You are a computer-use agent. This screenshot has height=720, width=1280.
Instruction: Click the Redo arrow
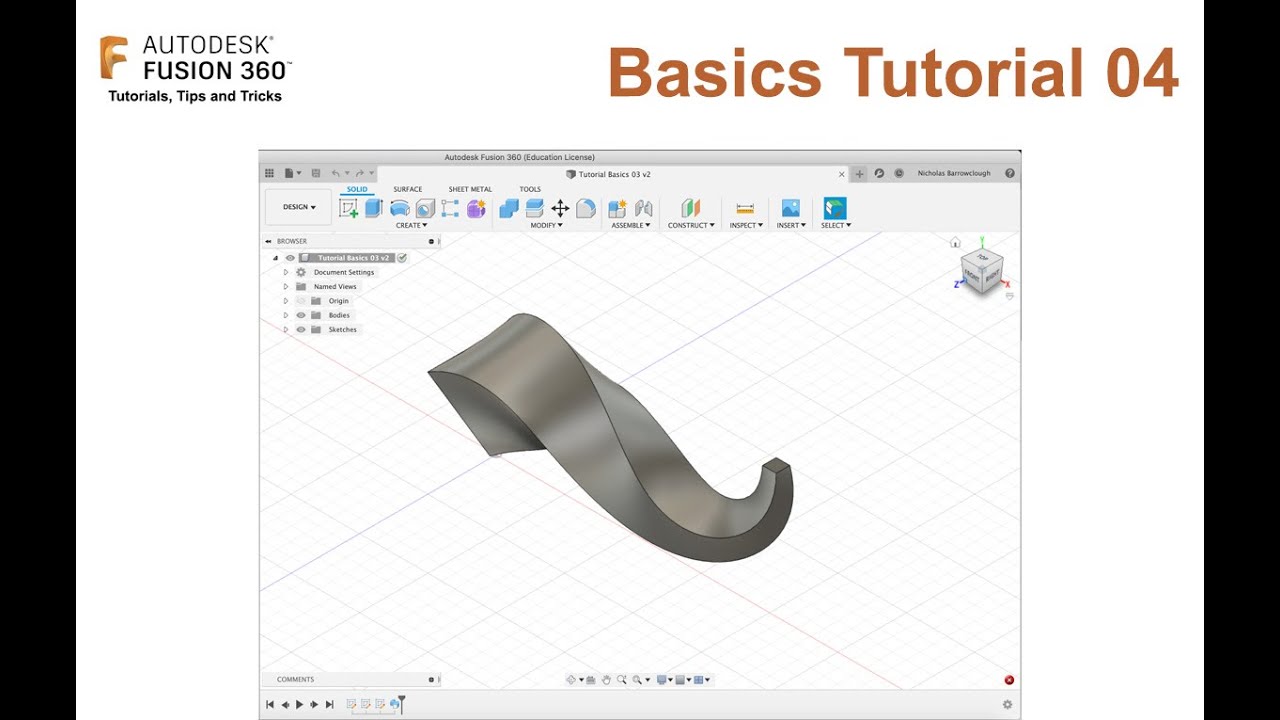click(x=360, y=173)
